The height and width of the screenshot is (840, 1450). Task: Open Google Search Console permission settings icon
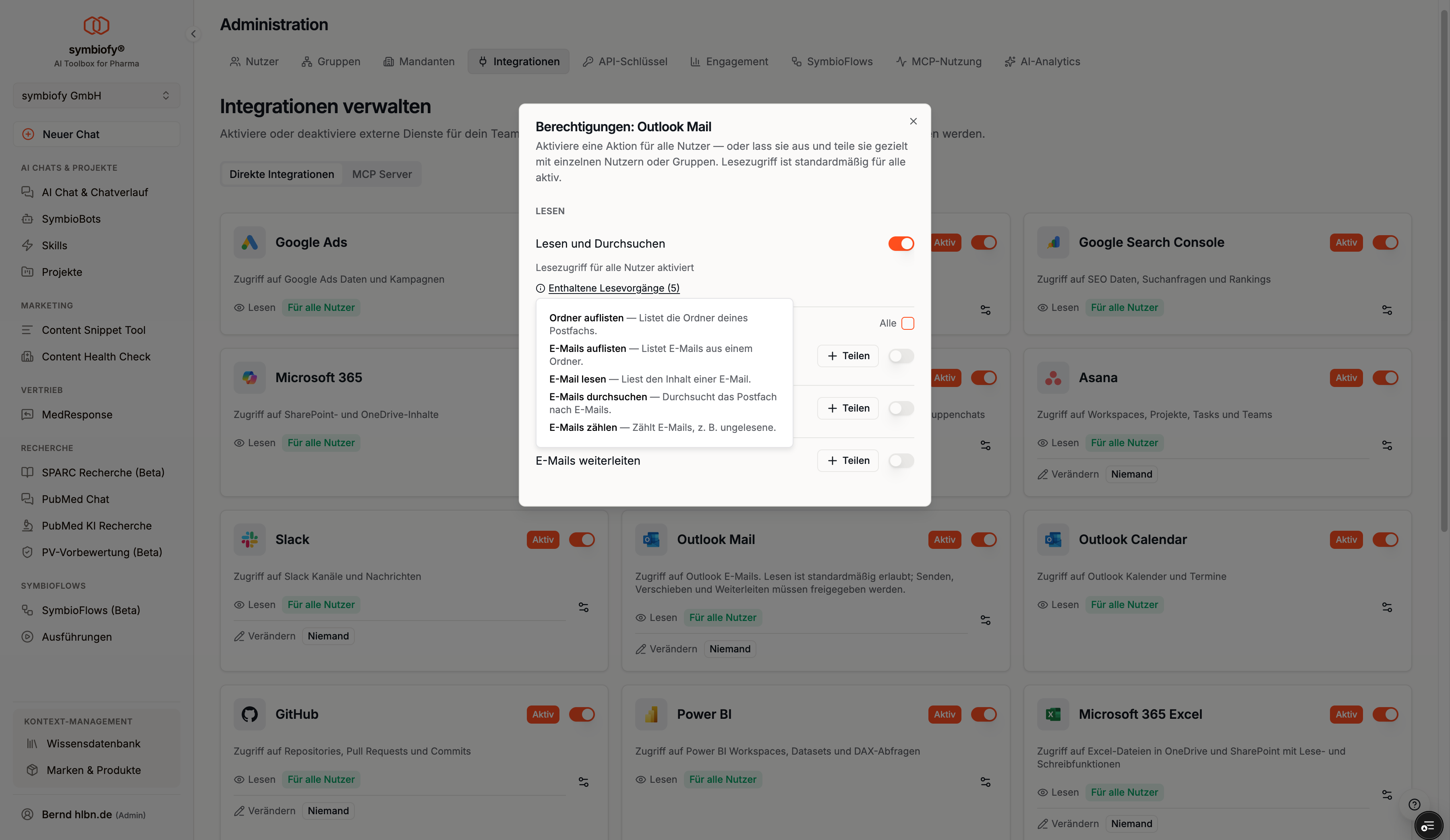tap(1387, 310)
